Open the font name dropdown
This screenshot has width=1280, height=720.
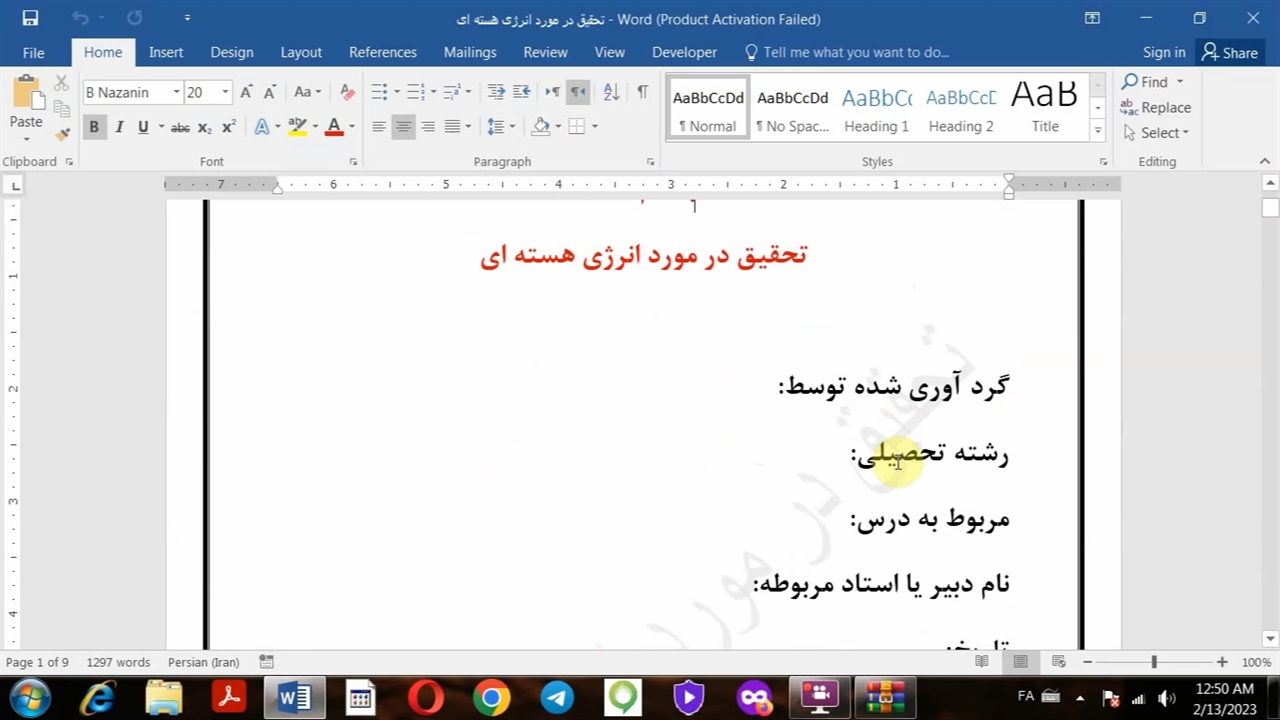point(176,92)
